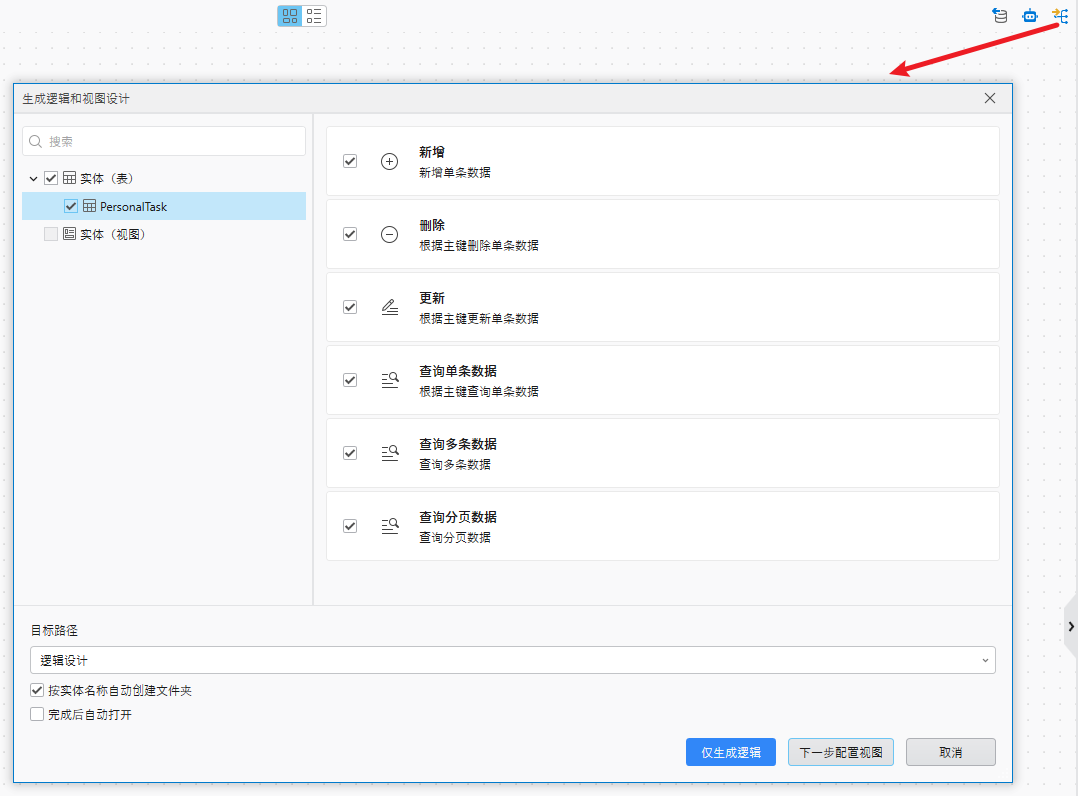
Task: Click the 下一步配置视图 button
Action: point(840,752)
